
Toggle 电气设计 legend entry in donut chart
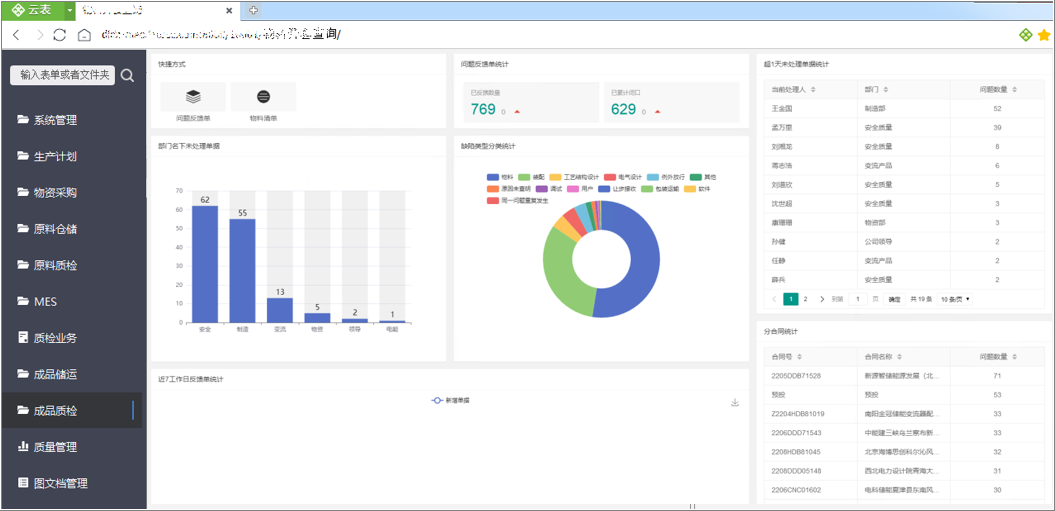623,176
